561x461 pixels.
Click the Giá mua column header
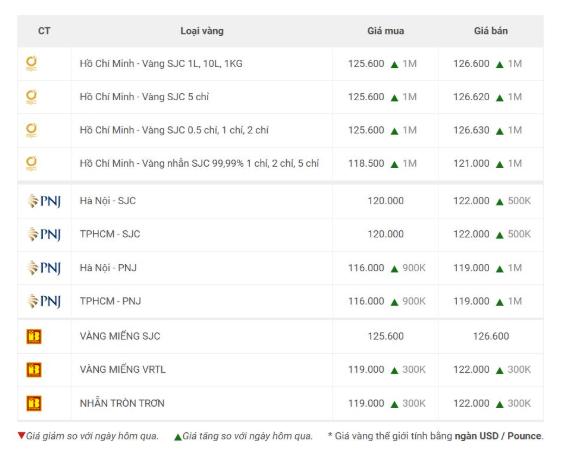coord(386,31)
